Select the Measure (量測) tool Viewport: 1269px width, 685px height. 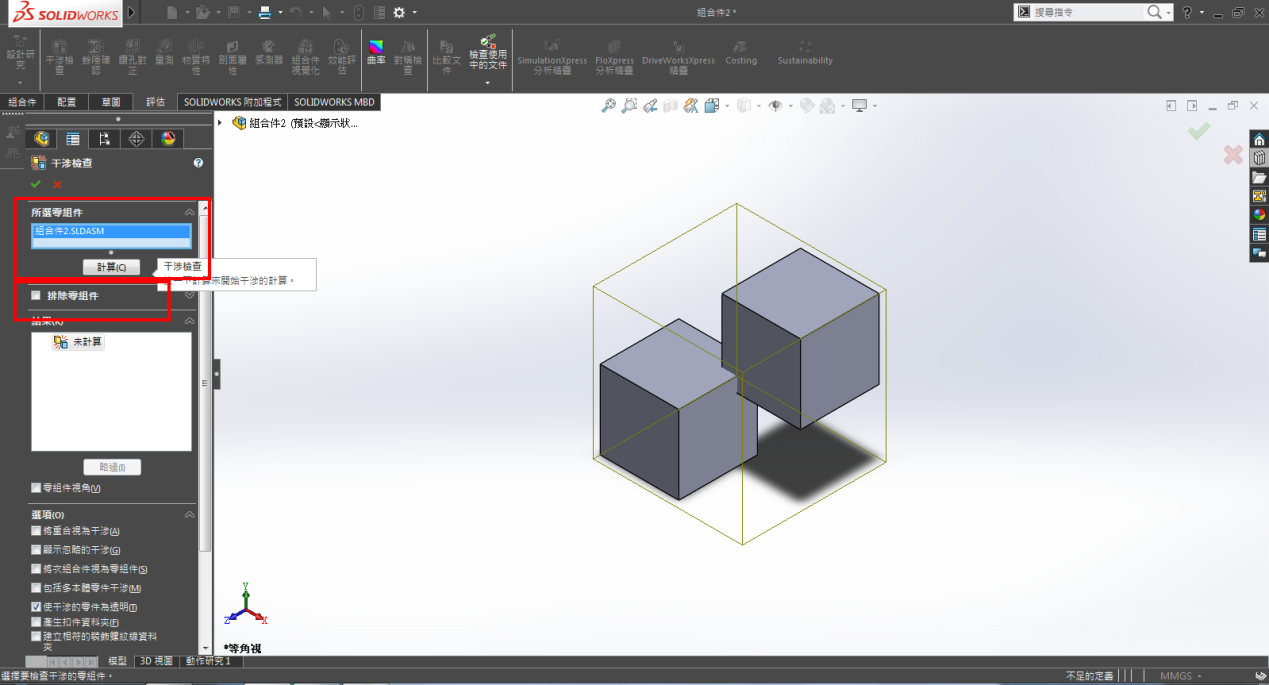click(x=164, y=52)
